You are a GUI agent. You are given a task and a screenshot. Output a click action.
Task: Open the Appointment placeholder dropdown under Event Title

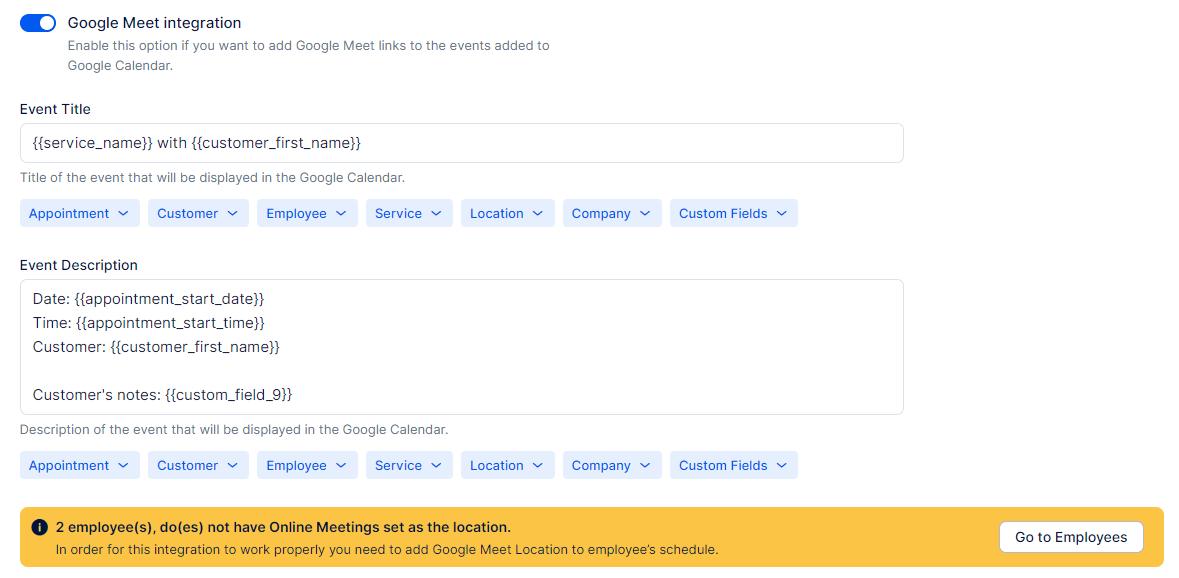[79, 213]
